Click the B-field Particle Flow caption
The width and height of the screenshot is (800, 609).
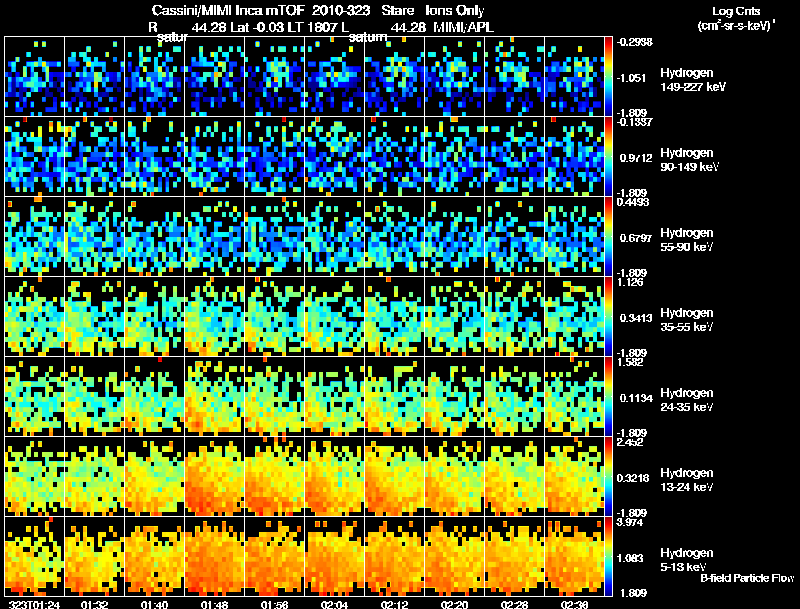click(747, 578)
